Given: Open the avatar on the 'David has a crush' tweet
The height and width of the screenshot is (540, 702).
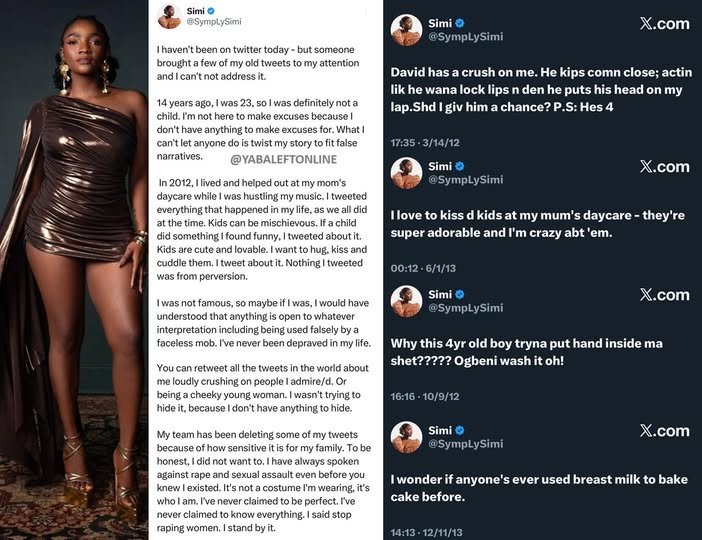Looking at the screenshot, I should click(x=406, y=30).
